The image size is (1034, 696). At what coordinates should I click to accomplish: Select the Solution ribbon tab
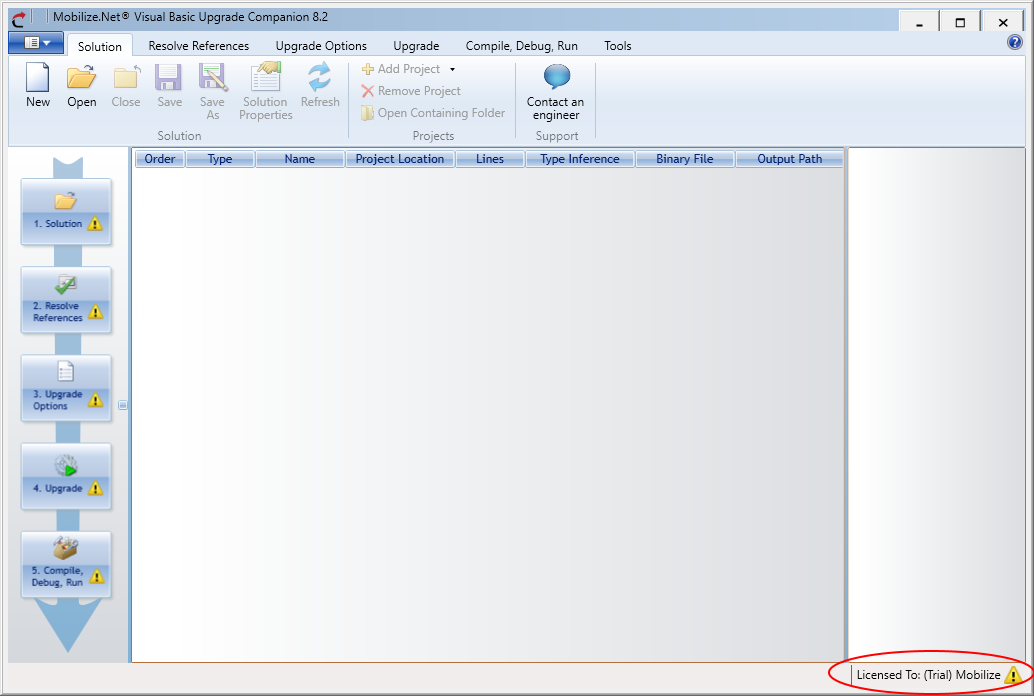pos(100,46)
